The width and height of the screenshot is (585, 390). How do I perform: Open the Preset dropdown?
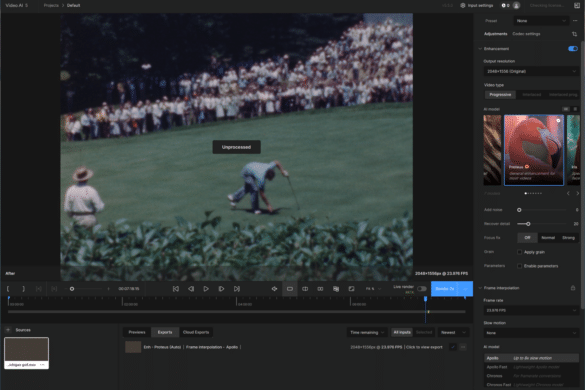tap(541, 21)
